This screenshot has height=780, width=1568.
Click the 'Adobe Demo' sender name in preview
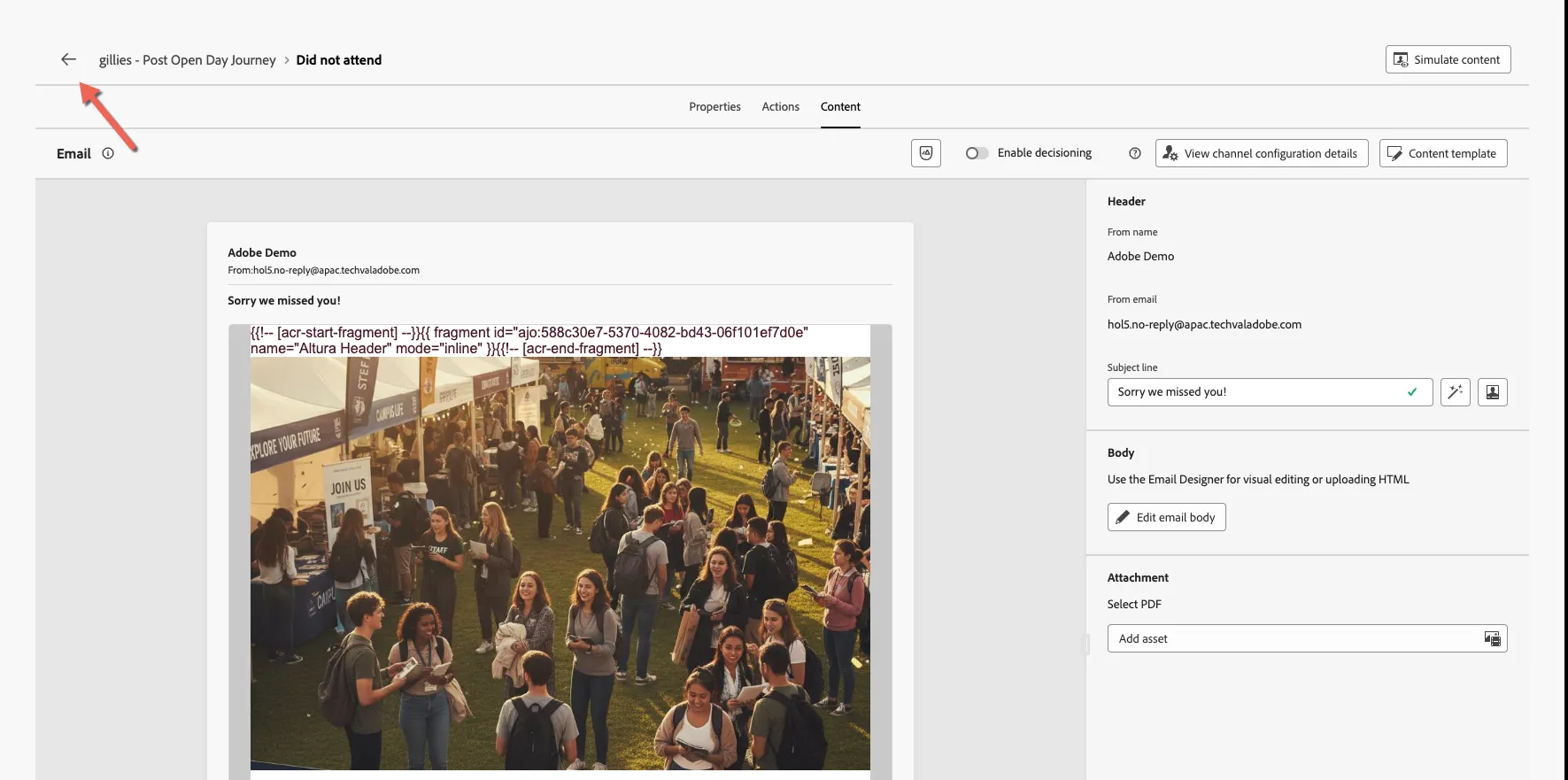pos(262,253)
